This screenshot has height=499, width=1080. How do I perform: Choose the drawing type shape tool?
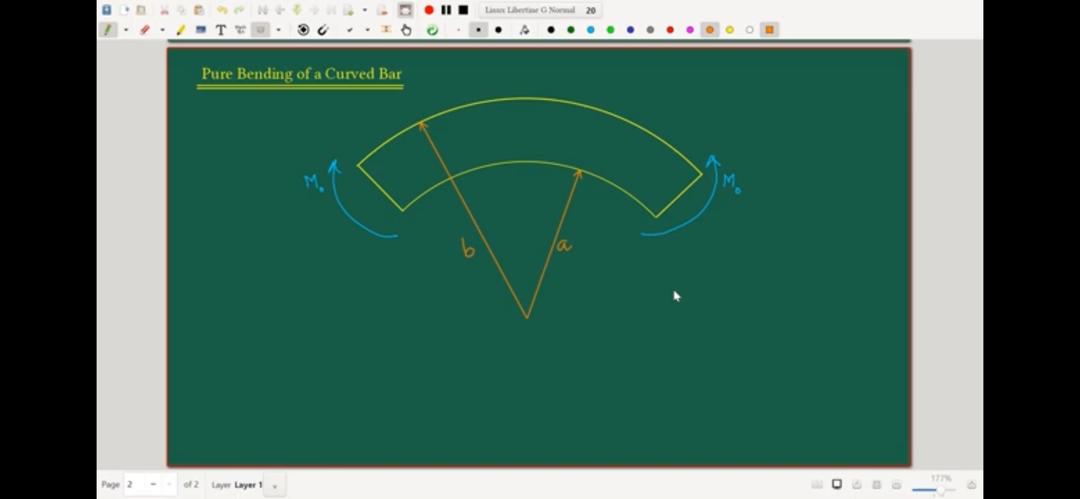[260, 30]
